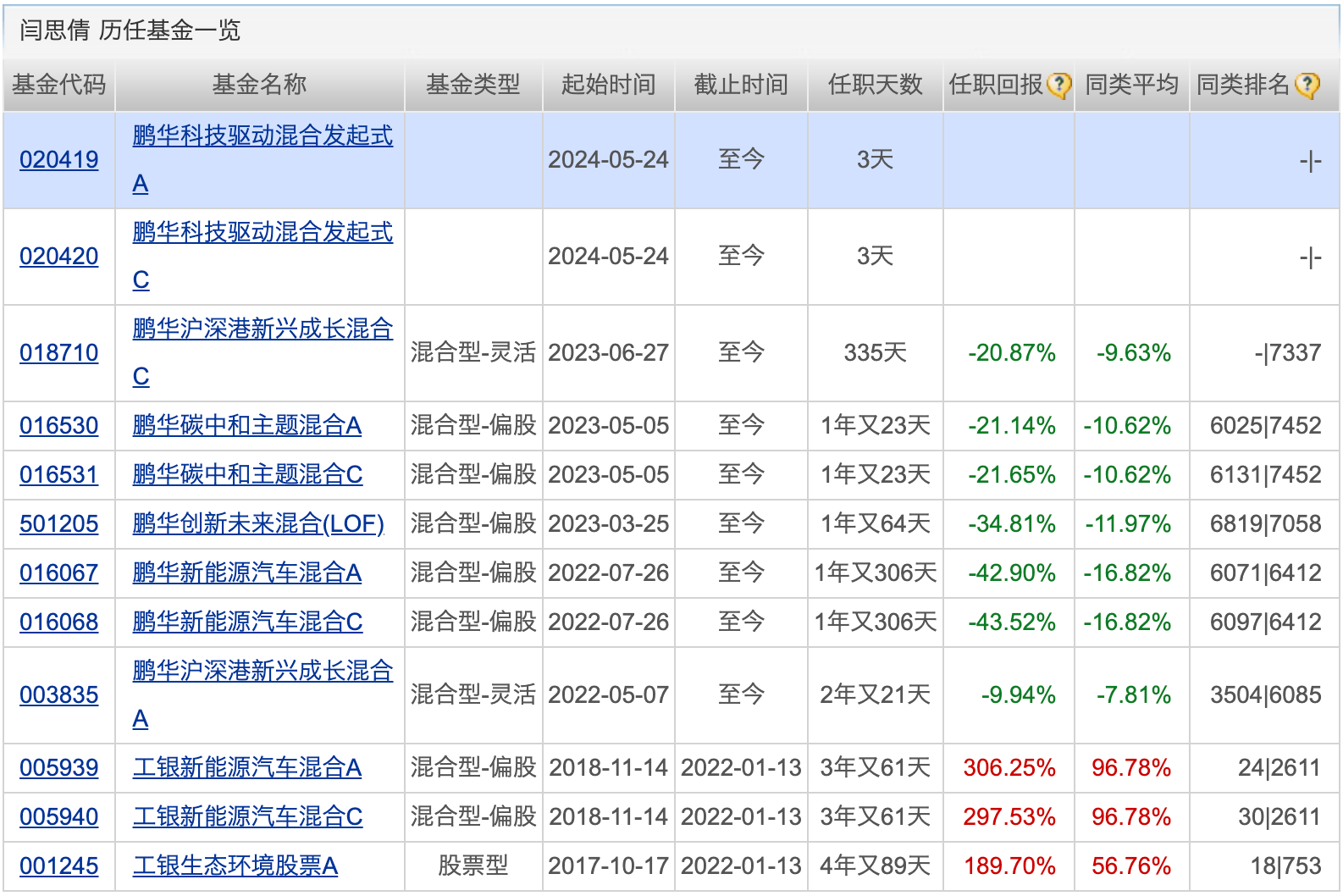Select the 2017-10-17 start date cell
The image size is (1343, 896).
(609, 866)
